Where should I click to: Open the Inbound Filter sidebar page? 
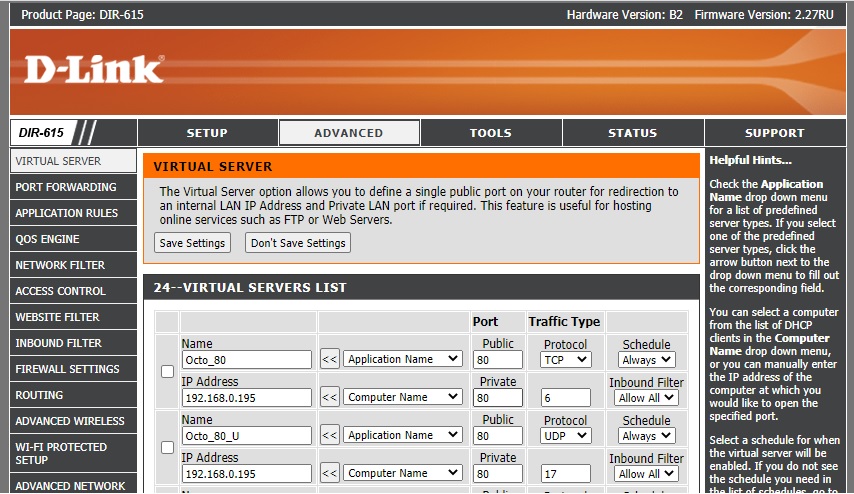coord(73,343)
